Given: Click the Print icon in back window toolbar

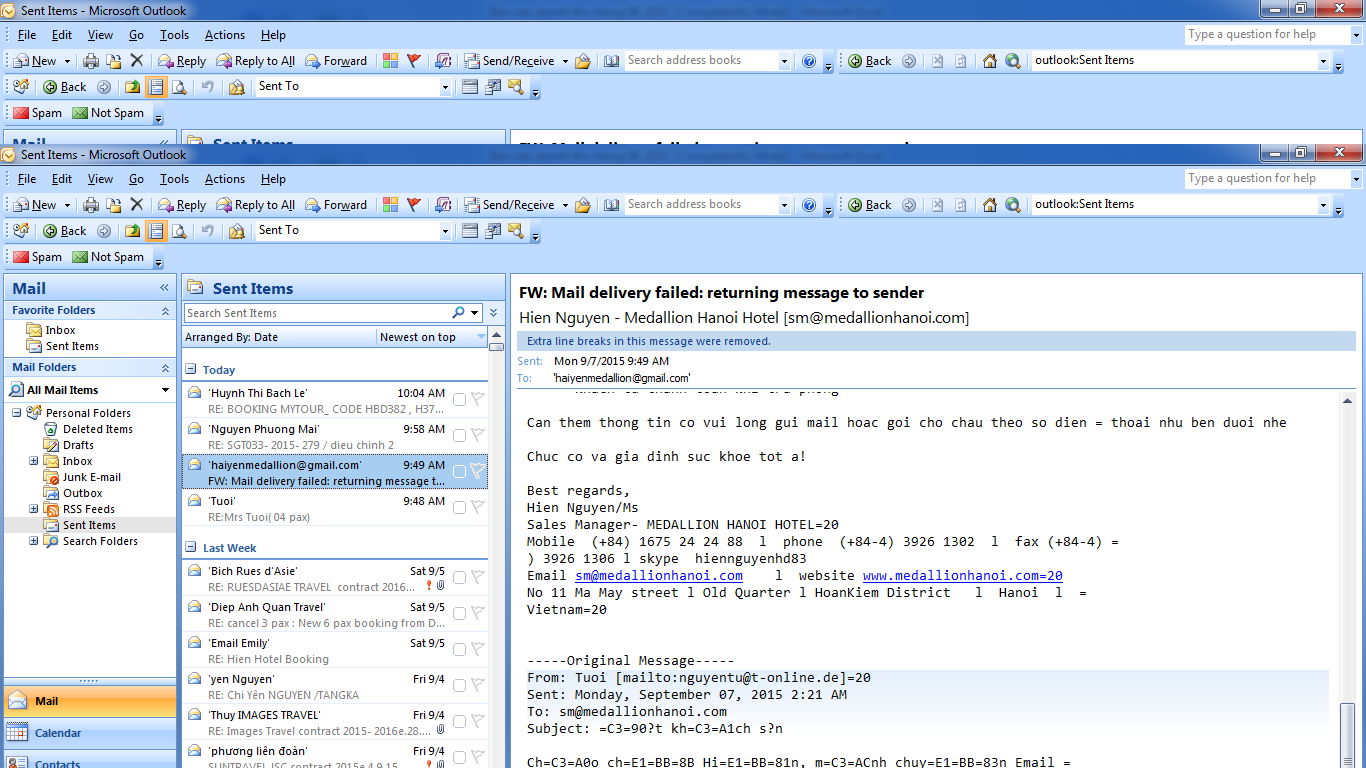Looking at the screenshot, I should [x=91, y=60].
